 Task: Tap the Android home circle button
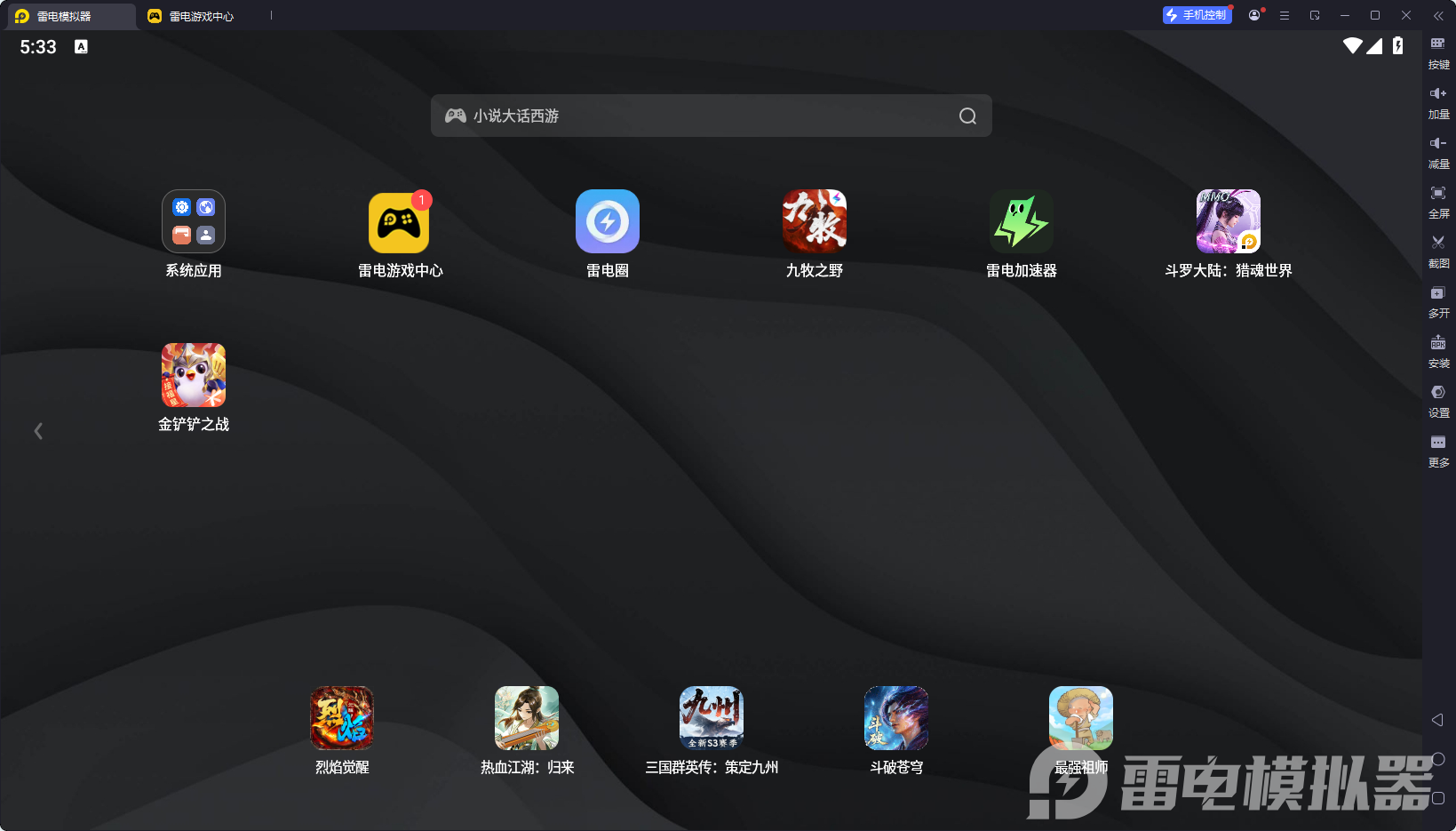click(x=1438, y=759)
